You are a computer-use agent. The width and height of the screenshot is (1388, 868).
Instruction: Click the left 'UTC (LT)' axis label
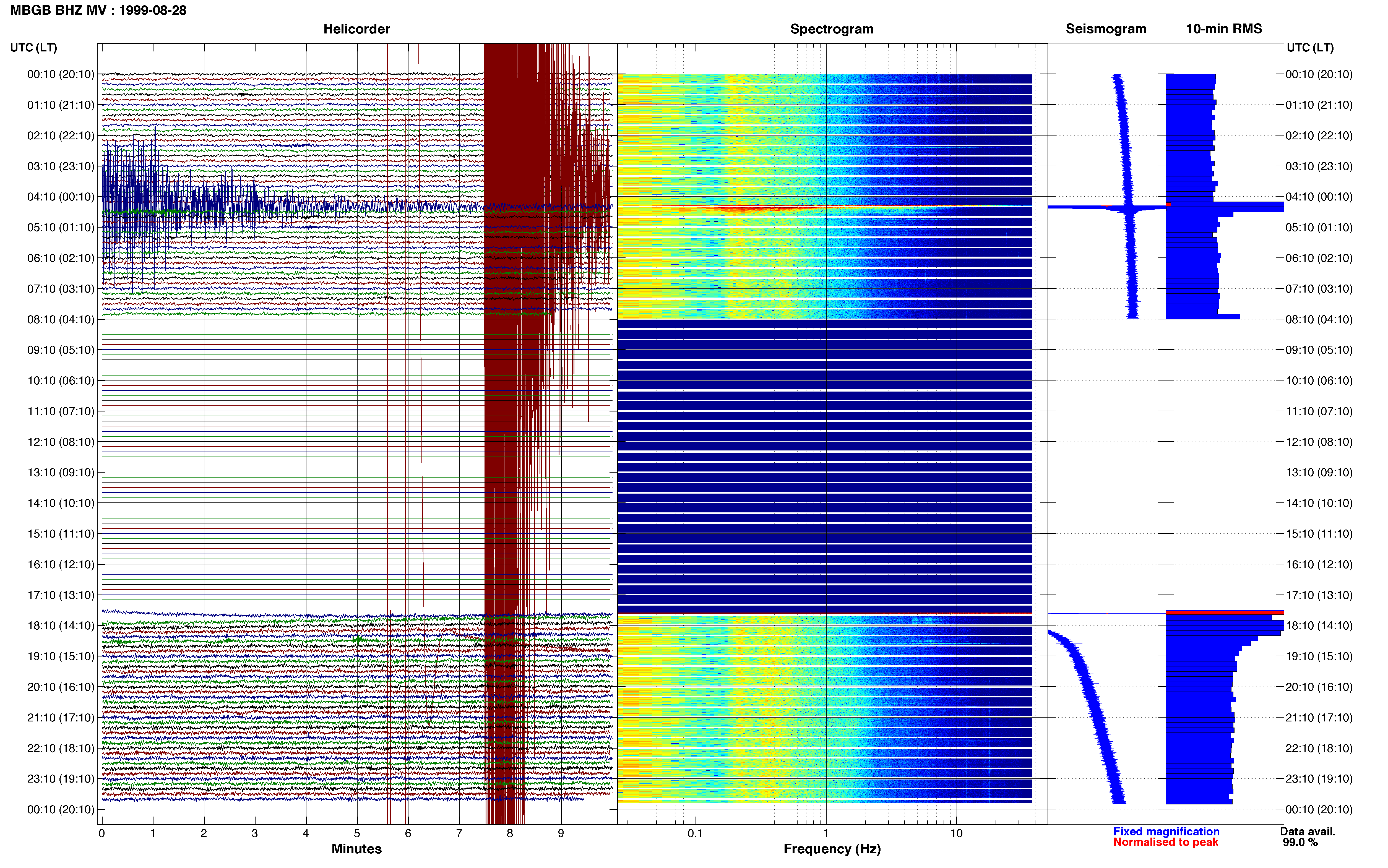[34, 48]
